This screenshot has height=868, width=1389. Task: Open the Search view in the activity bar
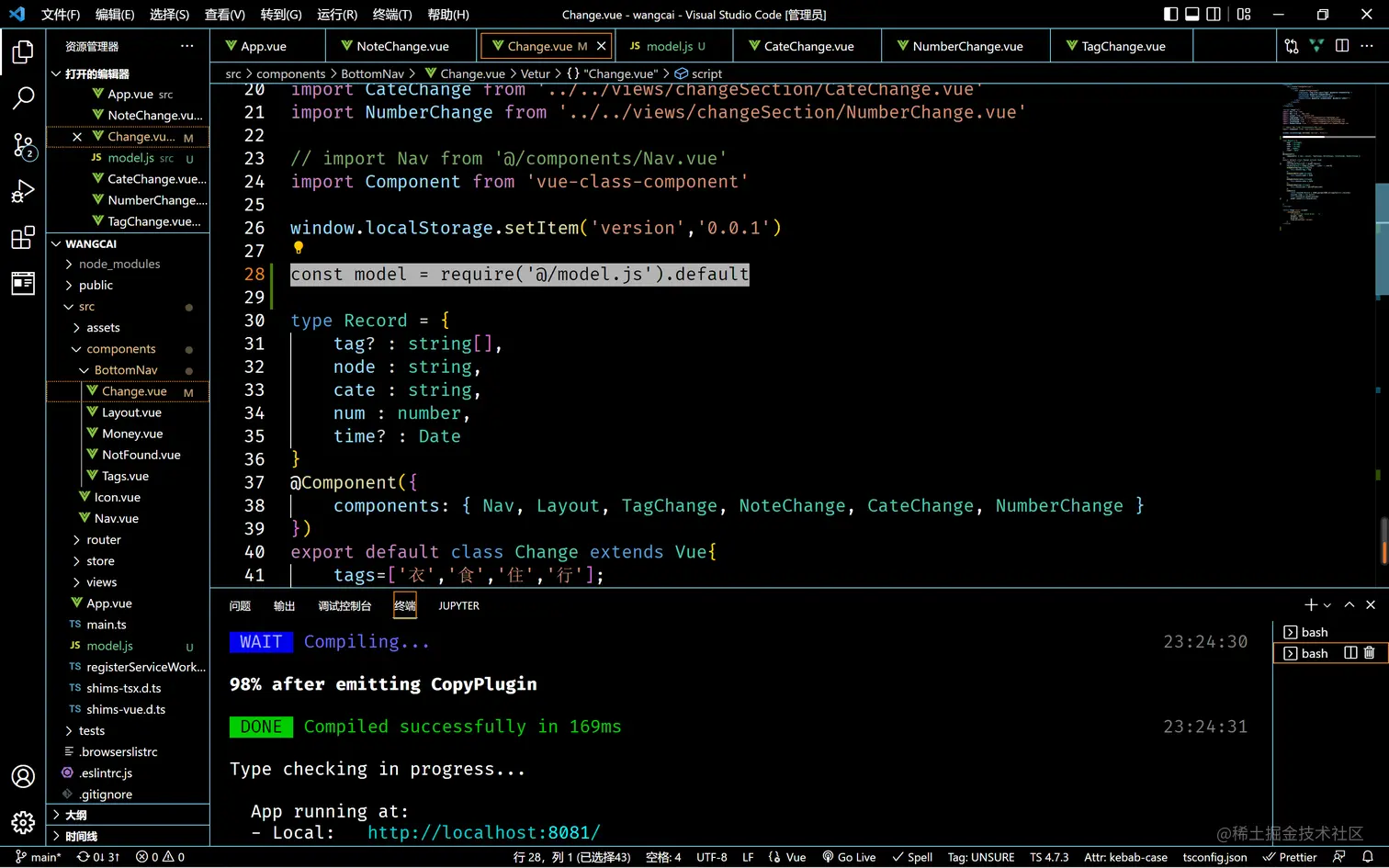click(x=23, y=97)
